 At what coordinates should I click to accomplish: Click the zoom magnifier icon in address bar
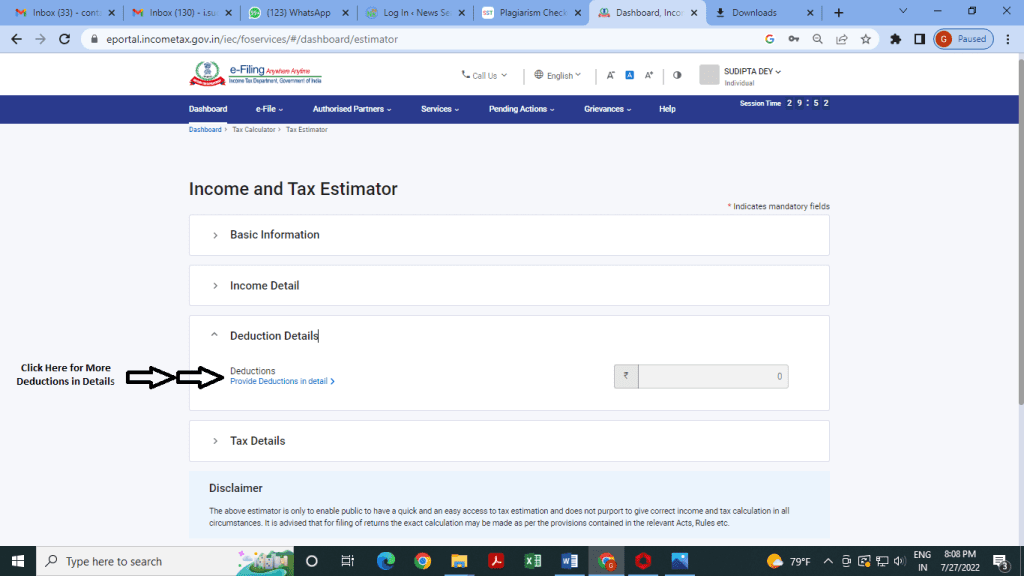pos(818,39)
